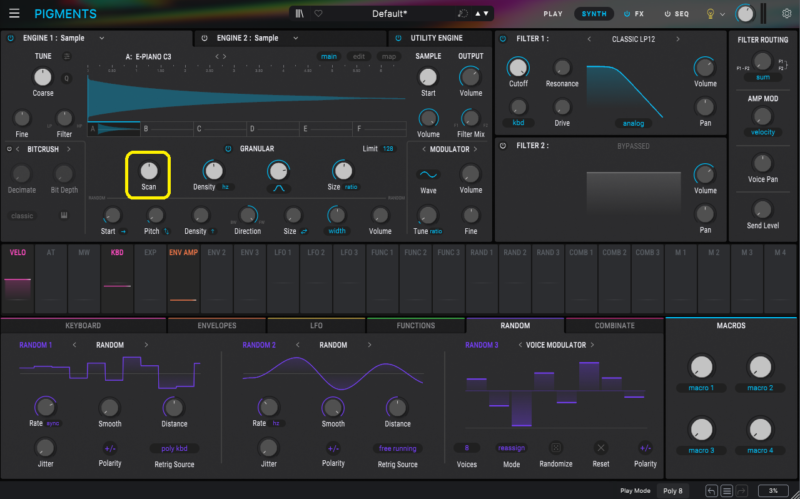This screenshot has width=800, height=499.
Task: Toggle Filter 1 power button
Action: click(x=503, y=39)
